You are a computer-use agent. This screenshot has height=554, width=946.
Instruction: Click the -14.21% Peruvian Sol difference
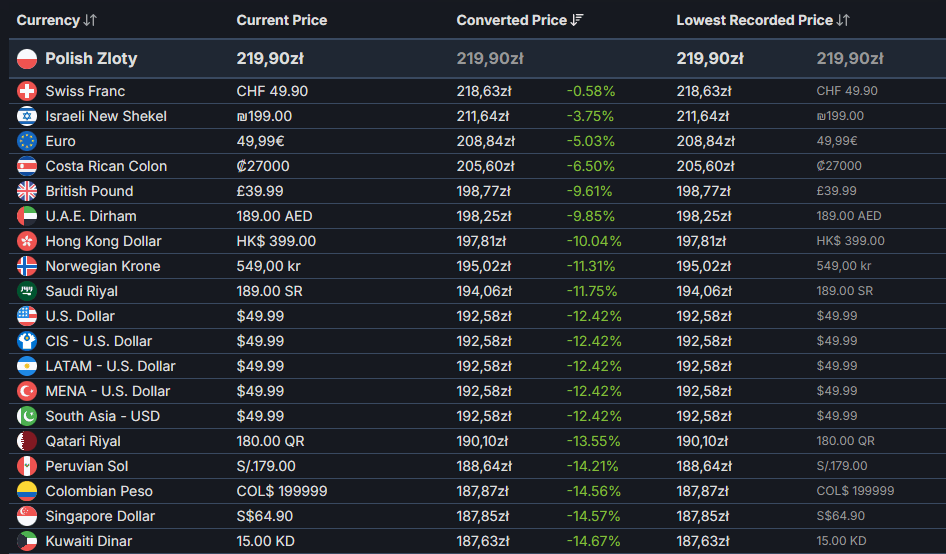[x=590, y=466]
